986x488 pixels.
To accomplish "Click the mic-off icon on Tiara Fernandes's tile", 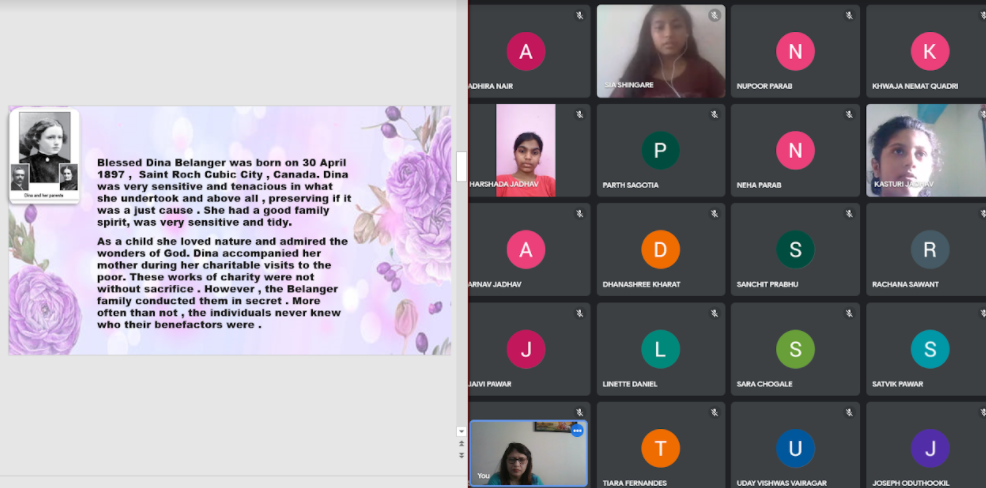I will [714, 412].
